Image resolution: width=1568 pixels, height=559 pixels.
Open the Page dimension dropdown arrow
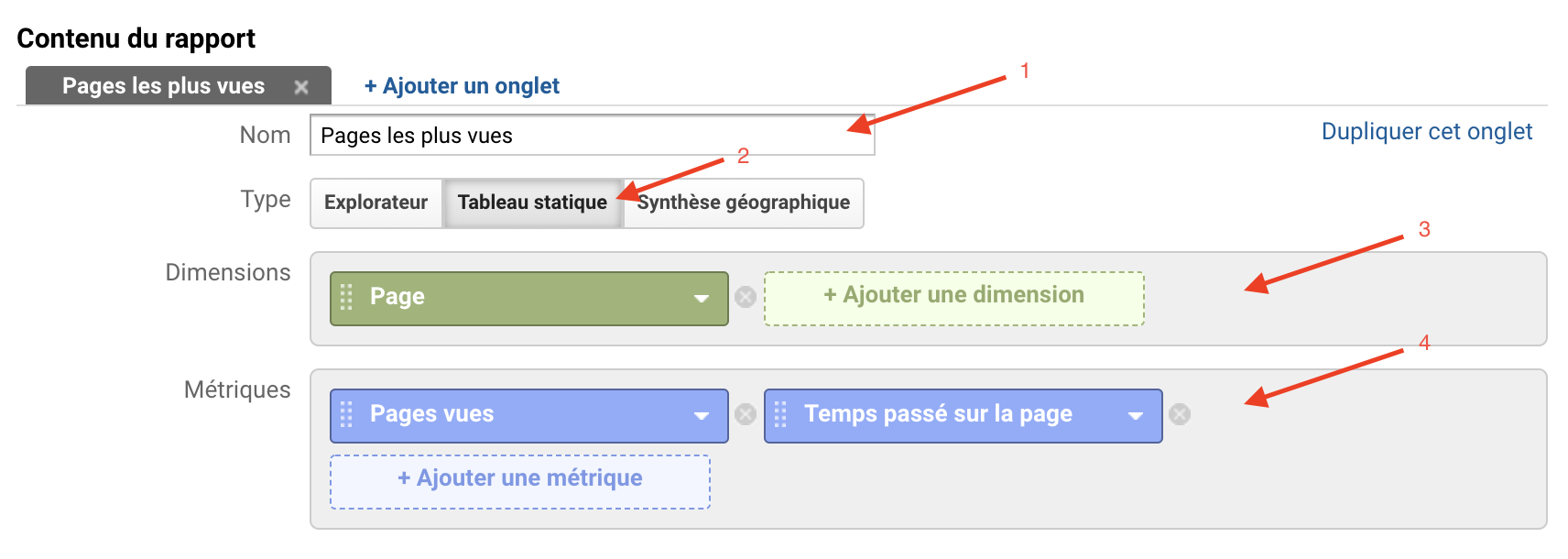click(x=702, y=298)
